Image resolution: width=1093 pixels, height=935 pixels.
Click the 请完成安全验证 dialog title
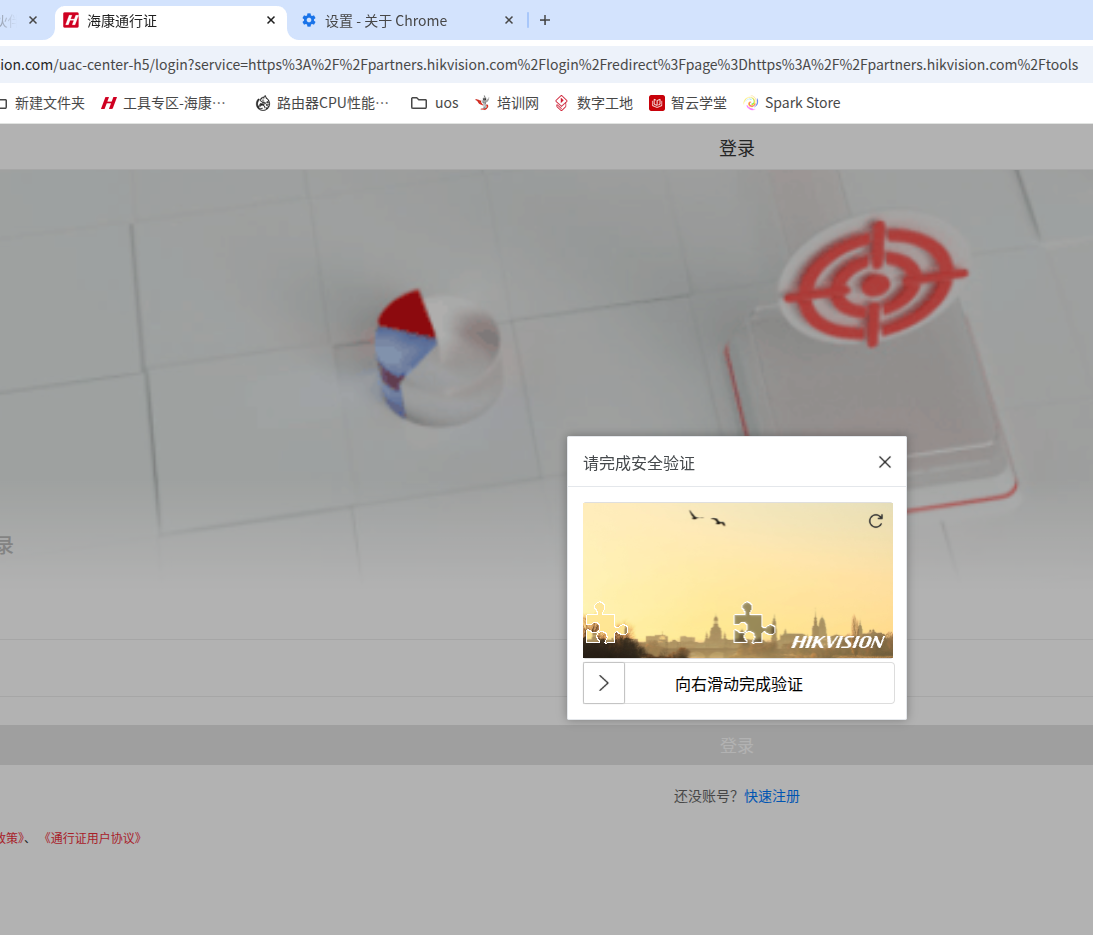pos(639,464)
